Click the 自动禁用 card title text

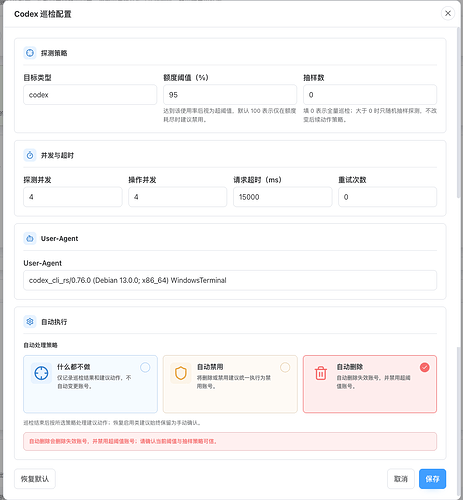pos(210,367)
